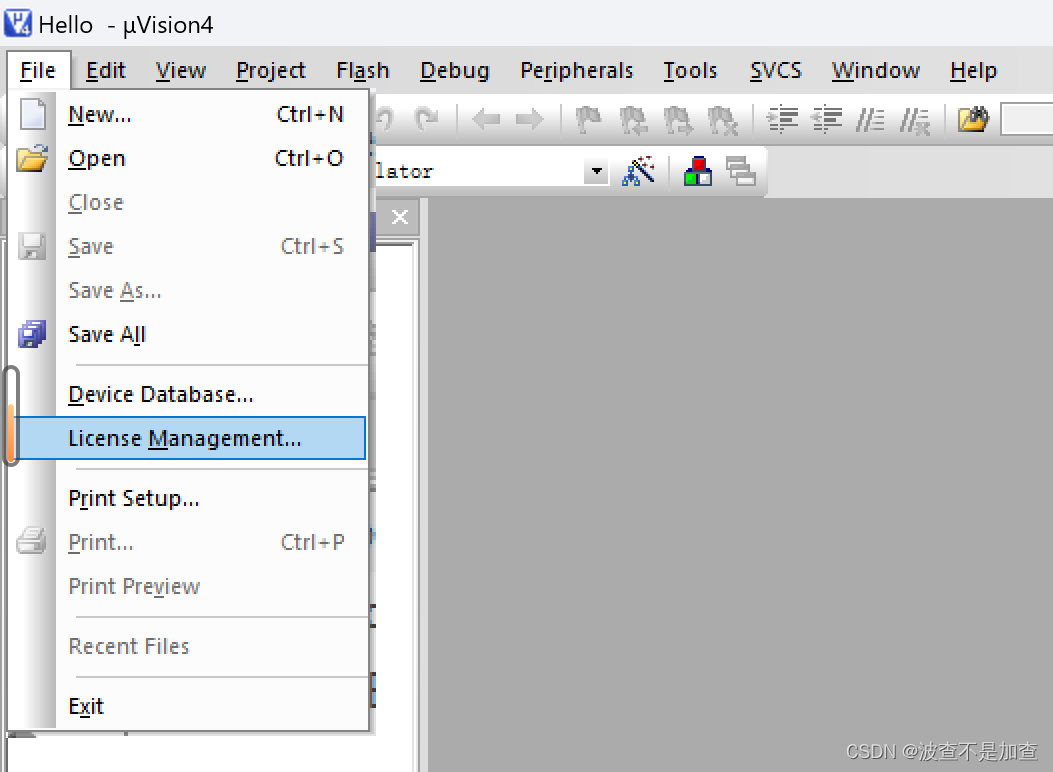Click the Redo arrow in toolbar
This screenshot has width=1053, height=772.
[426, 119]
